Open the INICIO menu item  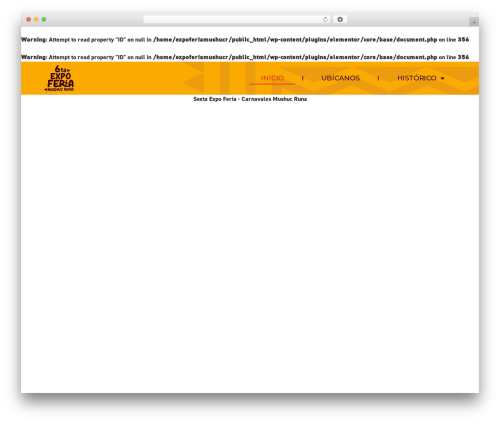pos(272,78)
